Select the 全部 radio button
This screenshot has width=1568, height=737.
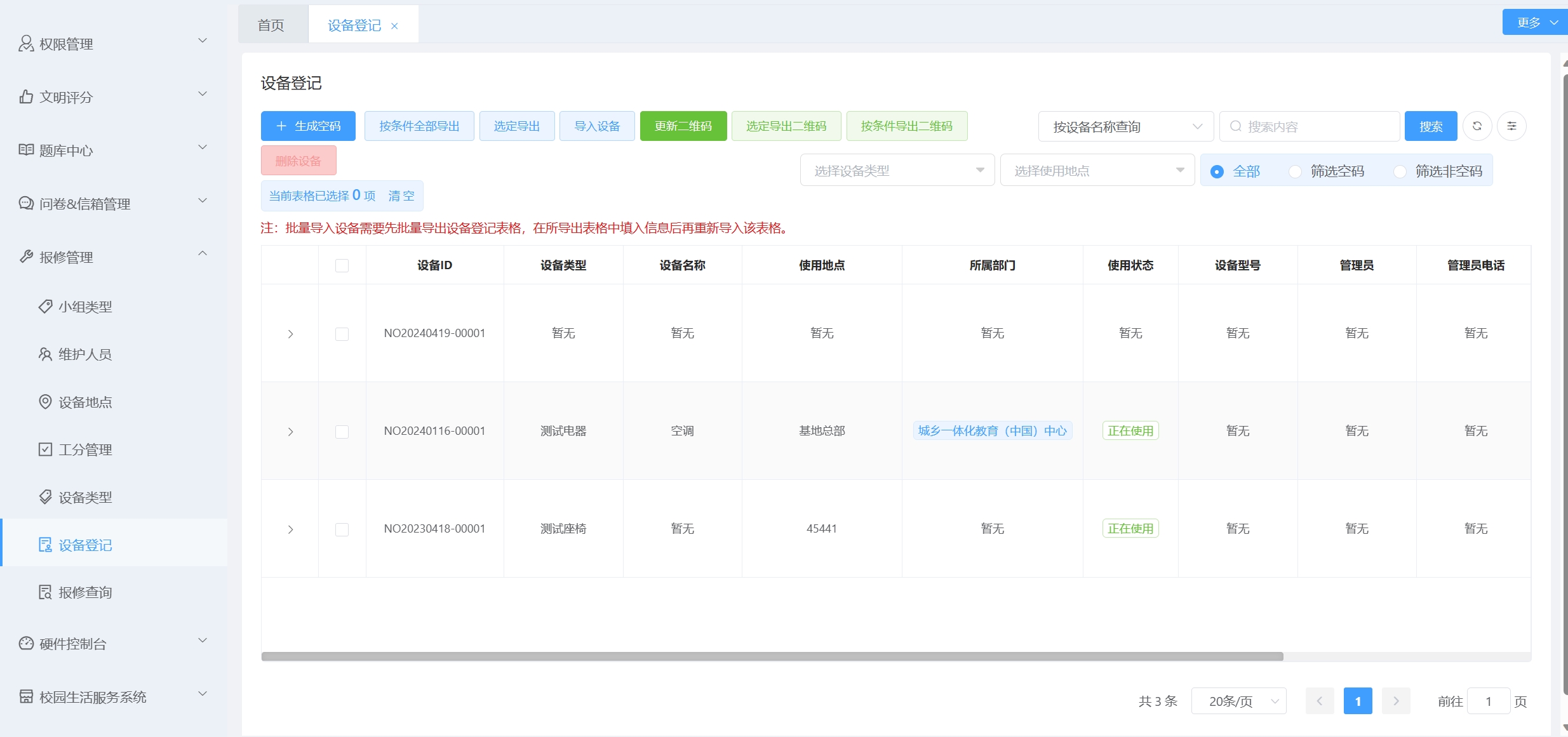coord(1217,171)
